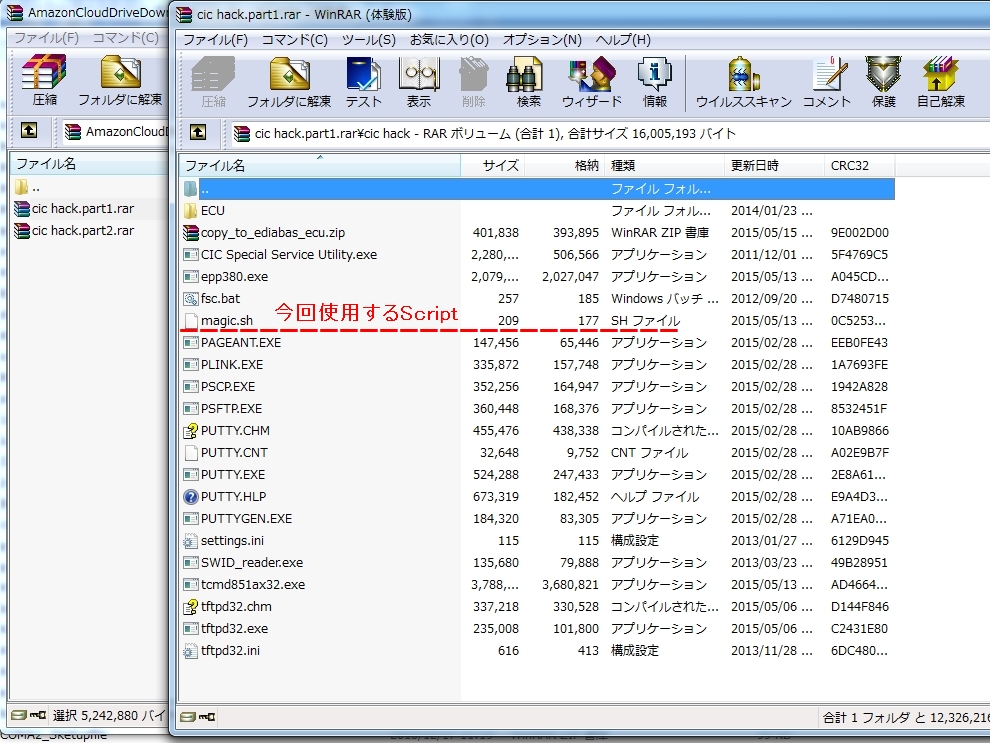Open the オプション(N) menu

click(542, 40)
